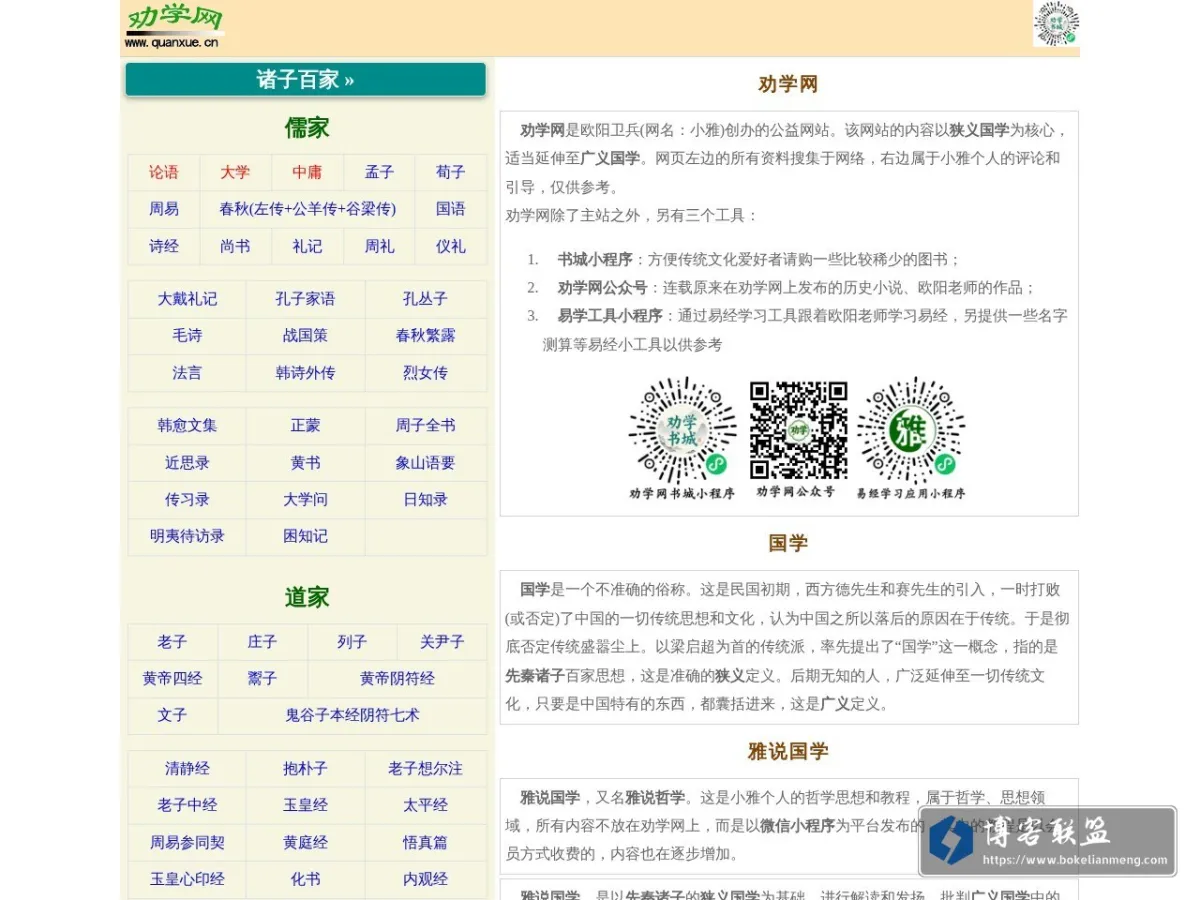Open the 化书 link
This screenshot has width=1200, height=900.
click(305, 880)
